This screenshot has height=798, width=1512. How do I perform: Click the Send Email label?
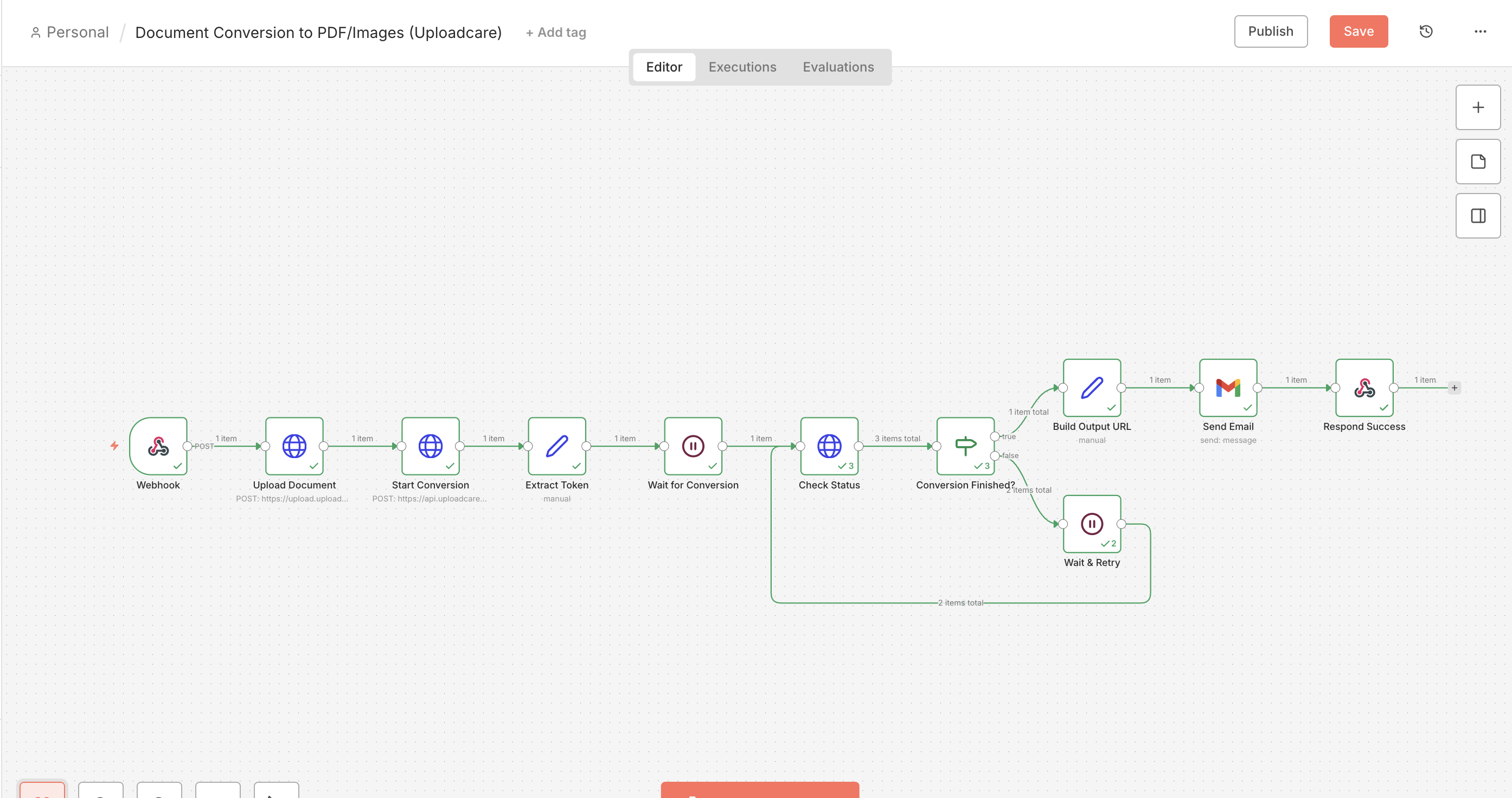(x=1228, y=427)
